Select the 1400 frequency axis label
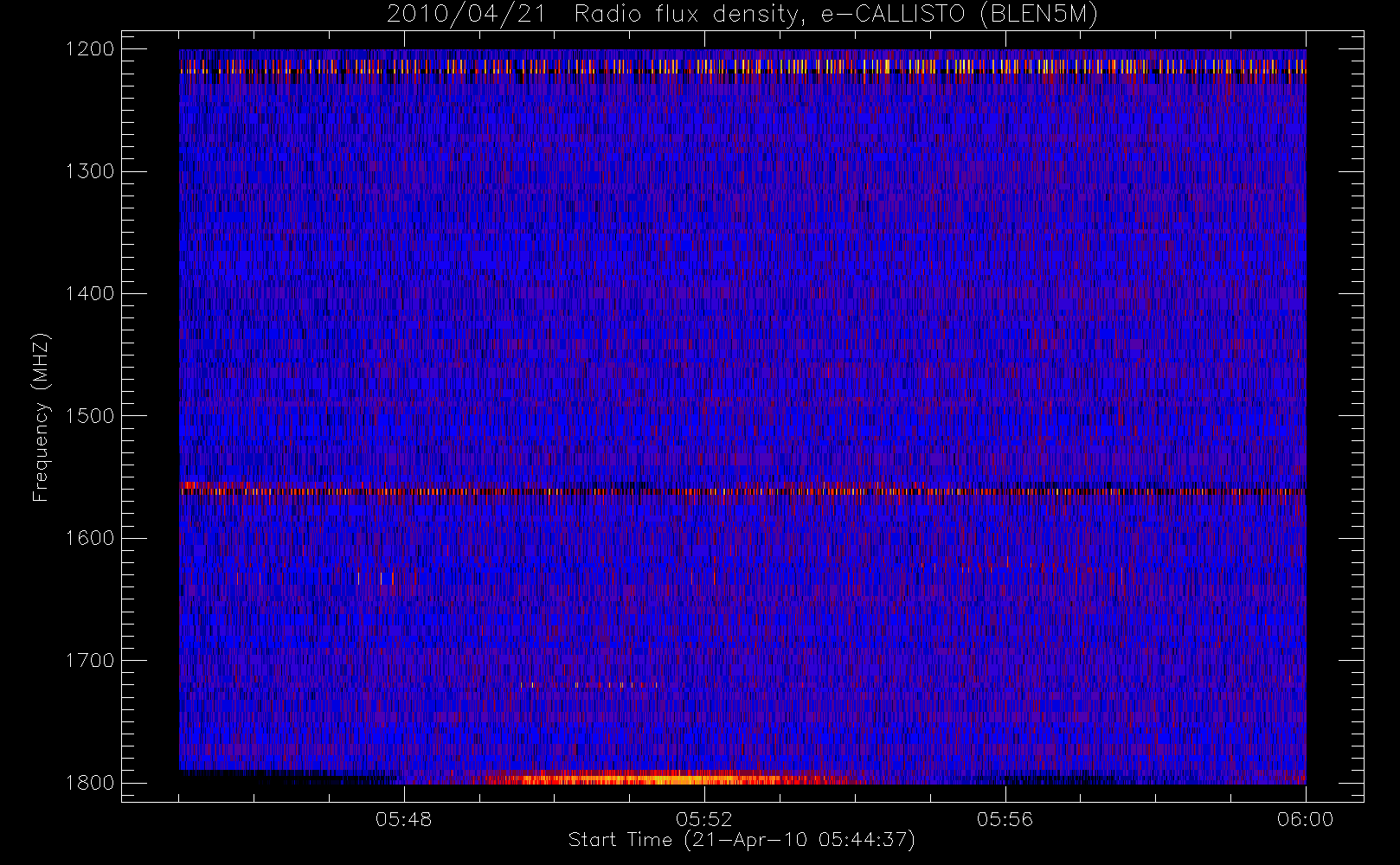This screenshot has width=1400, height=865. tap(90, 293)
